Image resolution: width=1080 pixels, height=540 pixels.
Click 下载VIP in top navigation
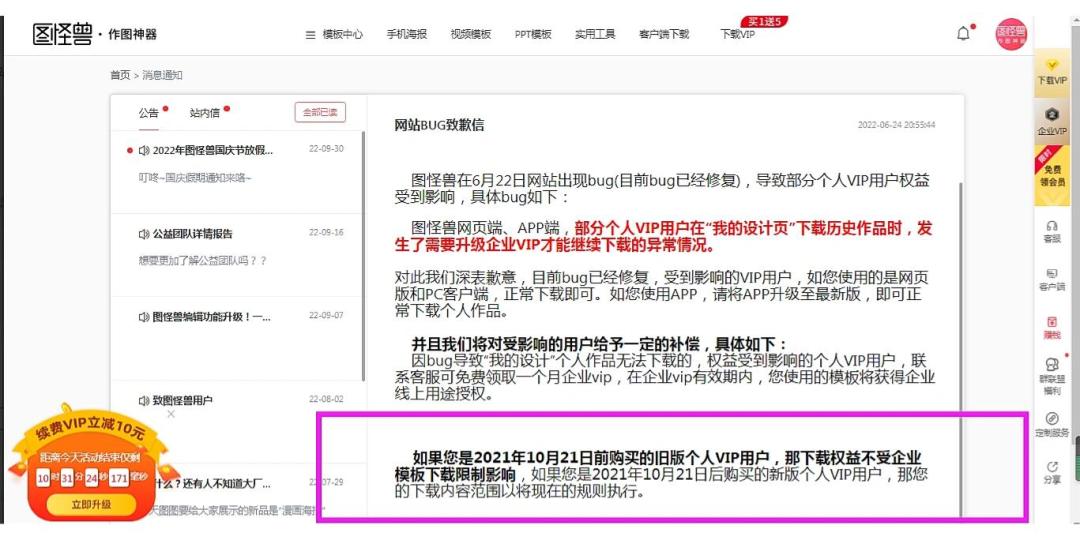(737, 34)
